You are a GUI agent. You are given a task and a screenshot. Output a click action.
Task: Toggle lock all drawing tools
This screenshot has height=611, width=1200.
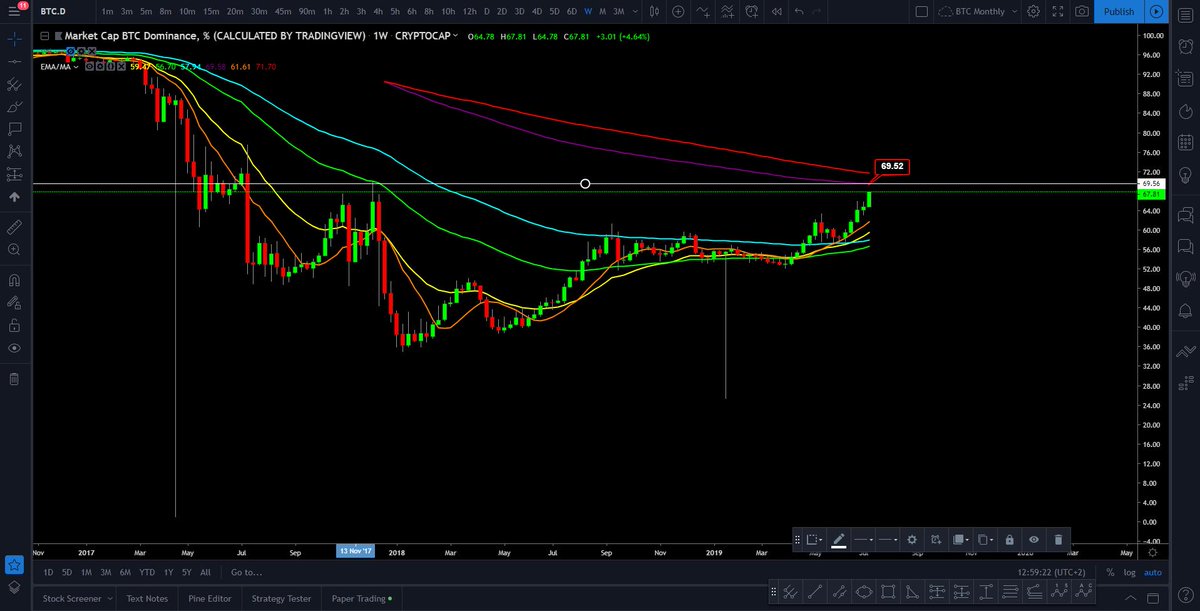pyautogui.click(x=14, y=325)
